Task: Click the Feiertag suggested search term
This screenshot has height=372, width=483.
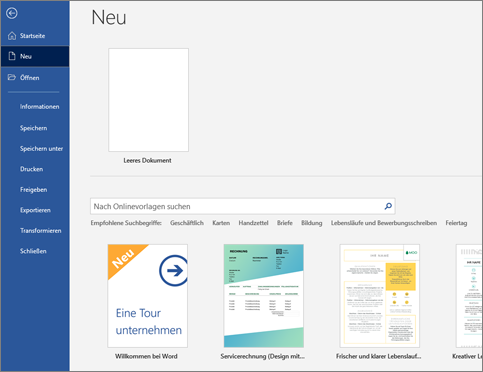Action: click(x=456, y=223)
